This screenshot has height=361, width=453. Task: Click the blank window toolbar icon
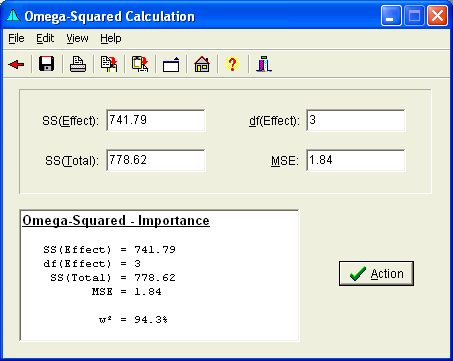(x=171, y=64)
